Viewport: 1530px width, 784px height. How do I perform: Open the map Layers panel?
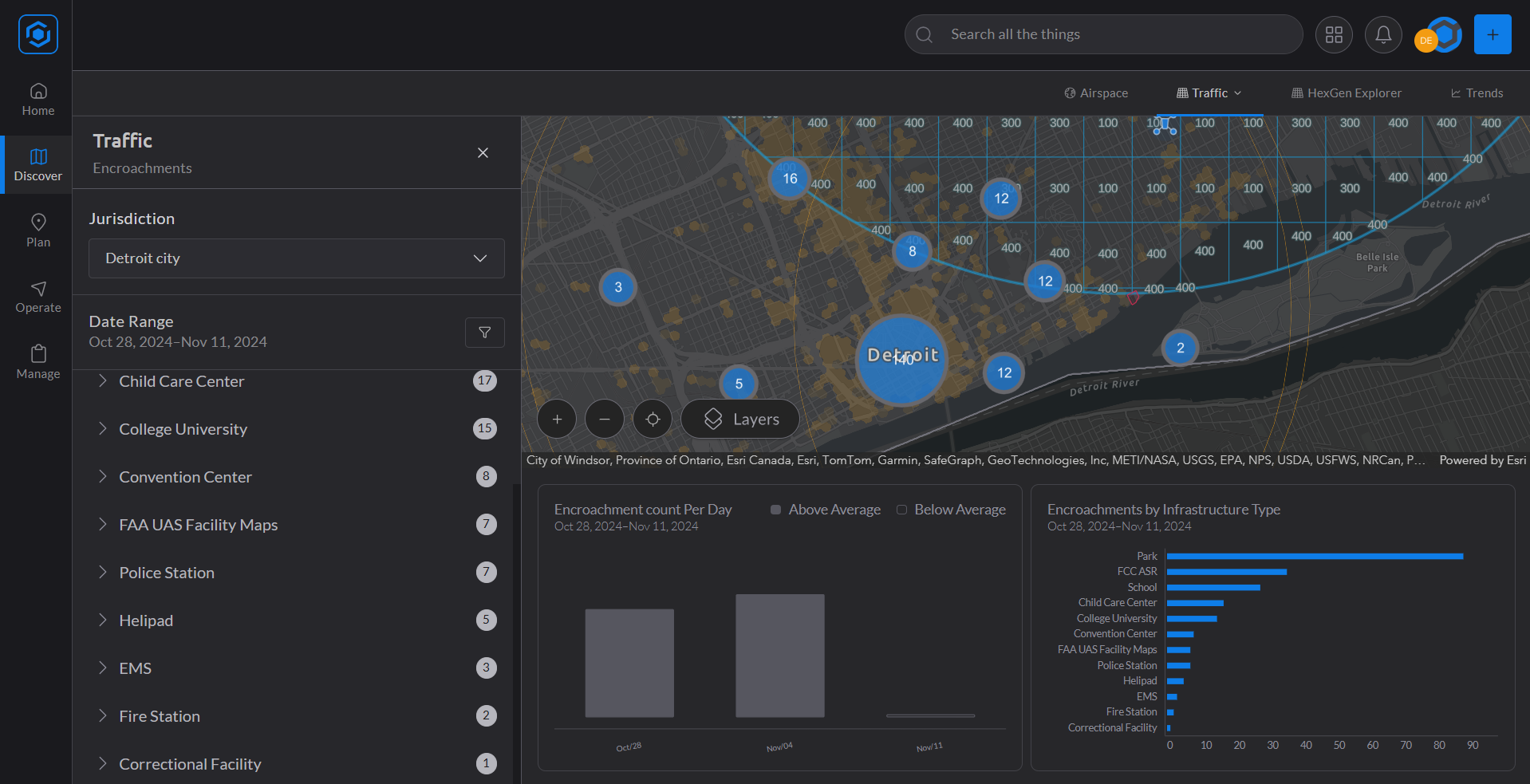[739, 419]
